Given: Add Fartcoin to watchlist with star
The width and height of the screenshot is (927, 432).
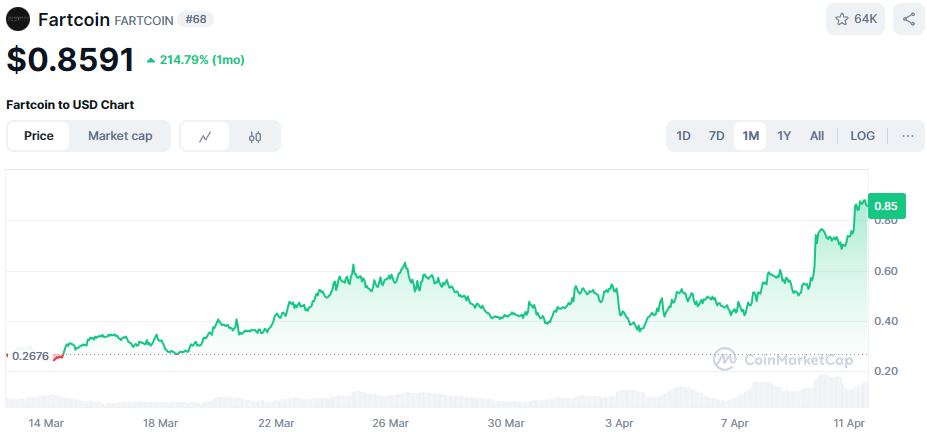Looking at the screenshot, I should [855, 19].
